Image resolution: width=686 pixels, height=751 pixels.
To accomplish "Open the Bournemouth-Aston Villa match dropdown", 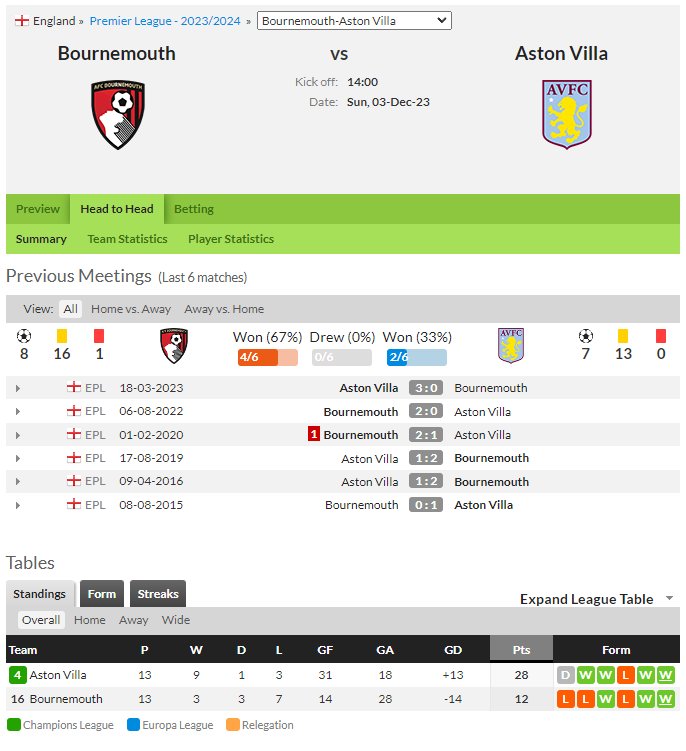I will pyautogui.click(x=354, y=21).
